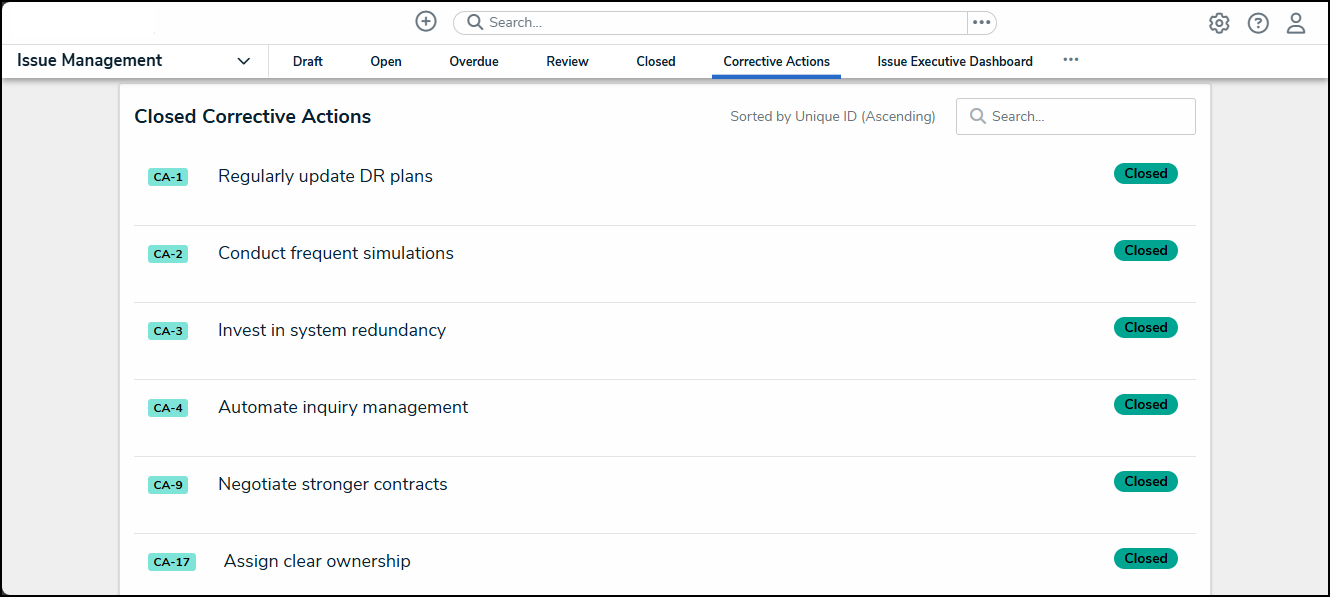Screen dimensions: 1330x597
Task: Open "Negotiate stronger contracts" action
Action: (x=332, y=484)
